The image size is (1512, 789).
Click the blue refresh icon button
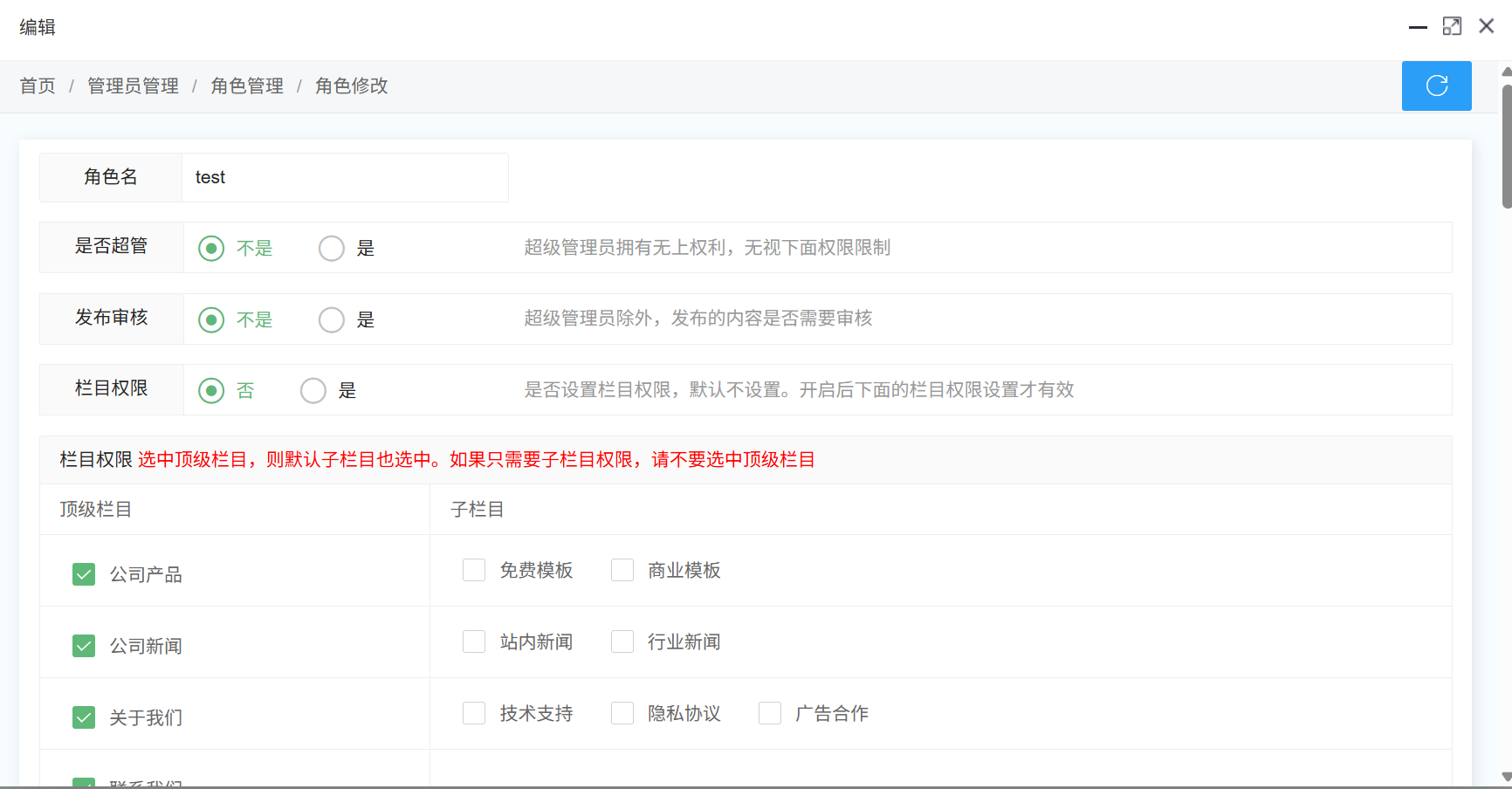(x=1436, y=86)
